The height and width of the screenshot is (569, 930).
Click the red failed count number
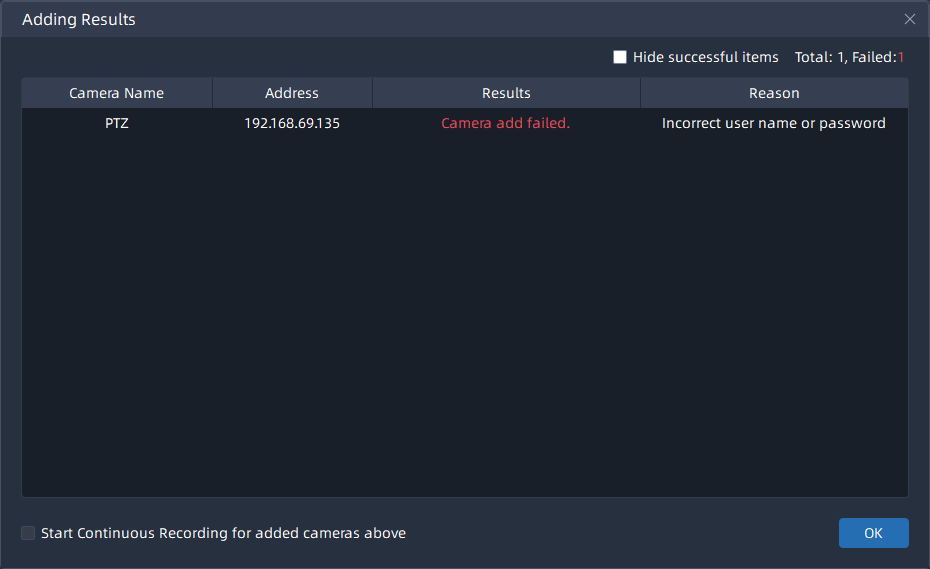(901, 57)
